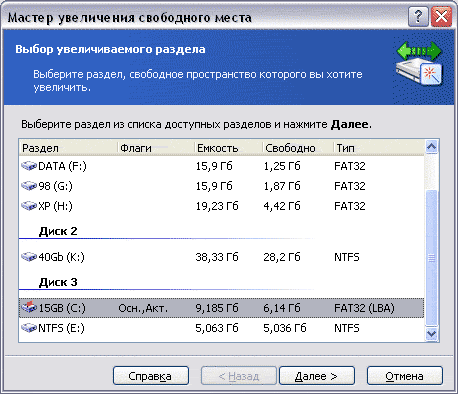Screen dimensions: 458x394
Task: Click the FAT32 type of DATA (F:)
Action: [x=350, y=166]
